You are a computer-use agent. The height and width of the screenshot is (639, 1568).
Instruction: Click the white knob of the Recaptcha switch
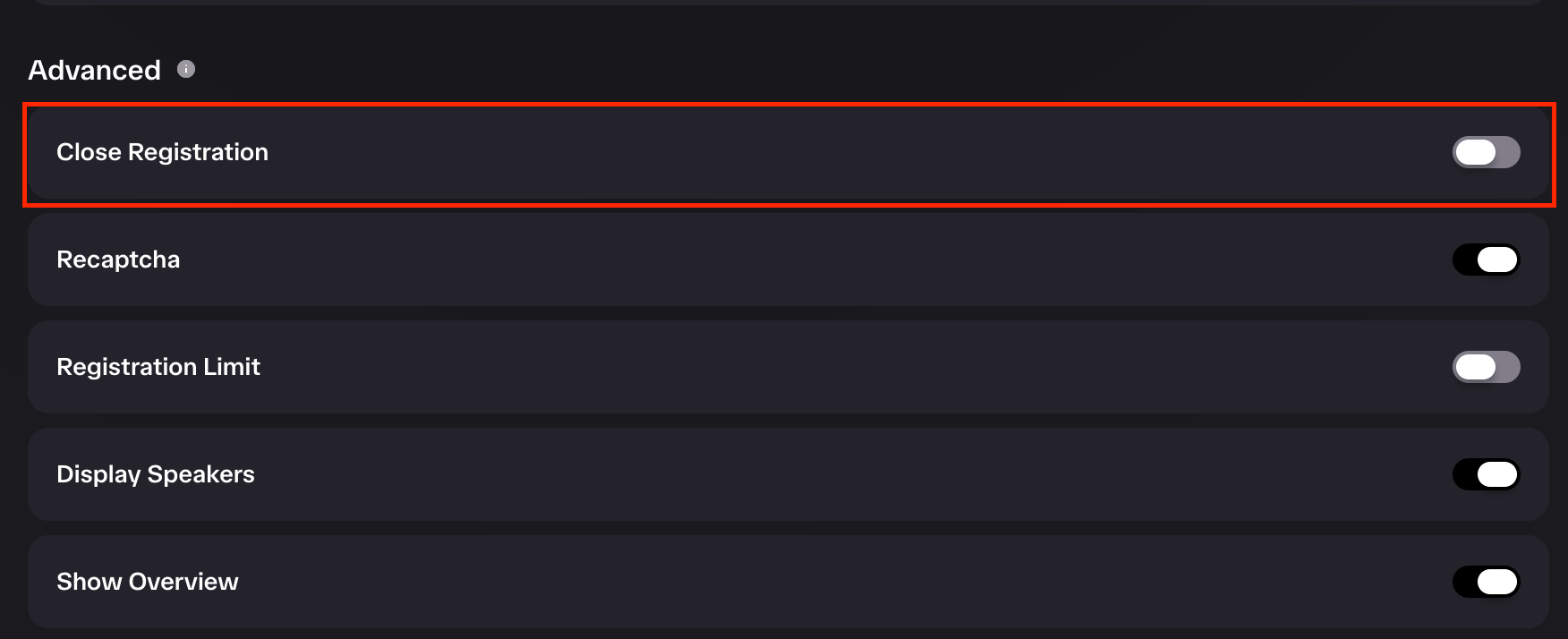coord(1497,260)
